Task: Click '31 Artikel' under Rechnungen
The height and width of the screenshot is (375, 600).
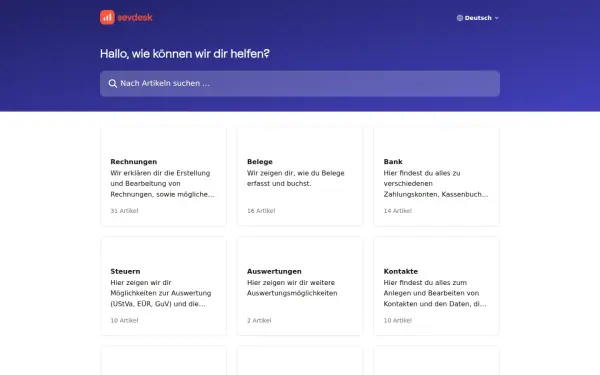Action: [x=124, y=211]
